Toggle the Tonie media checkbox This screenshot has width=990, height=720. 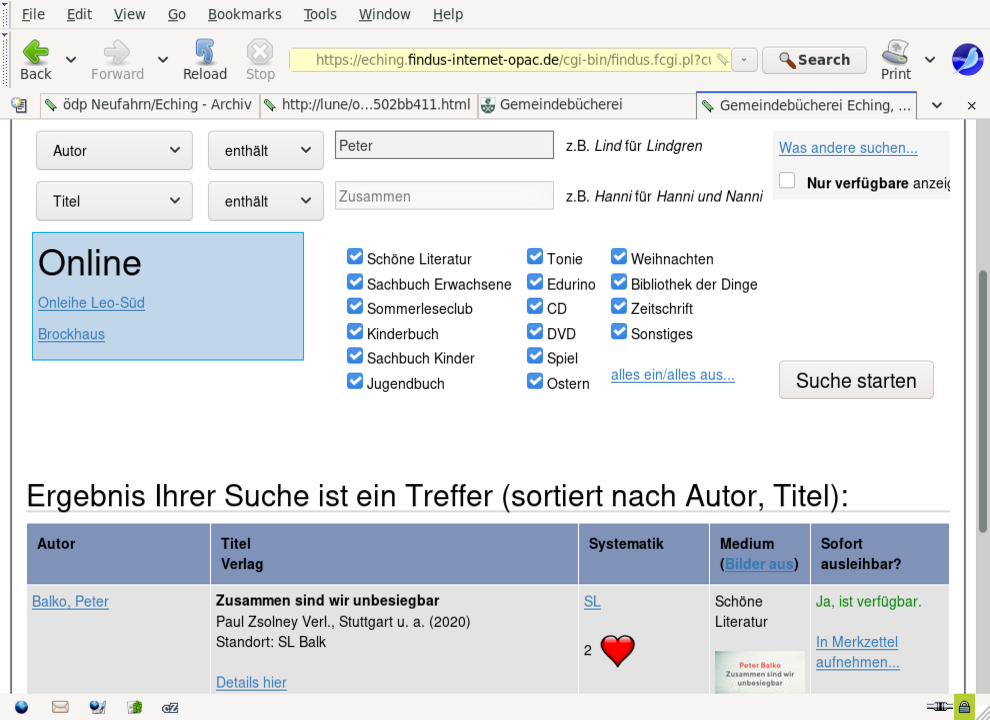click(535, 257)
